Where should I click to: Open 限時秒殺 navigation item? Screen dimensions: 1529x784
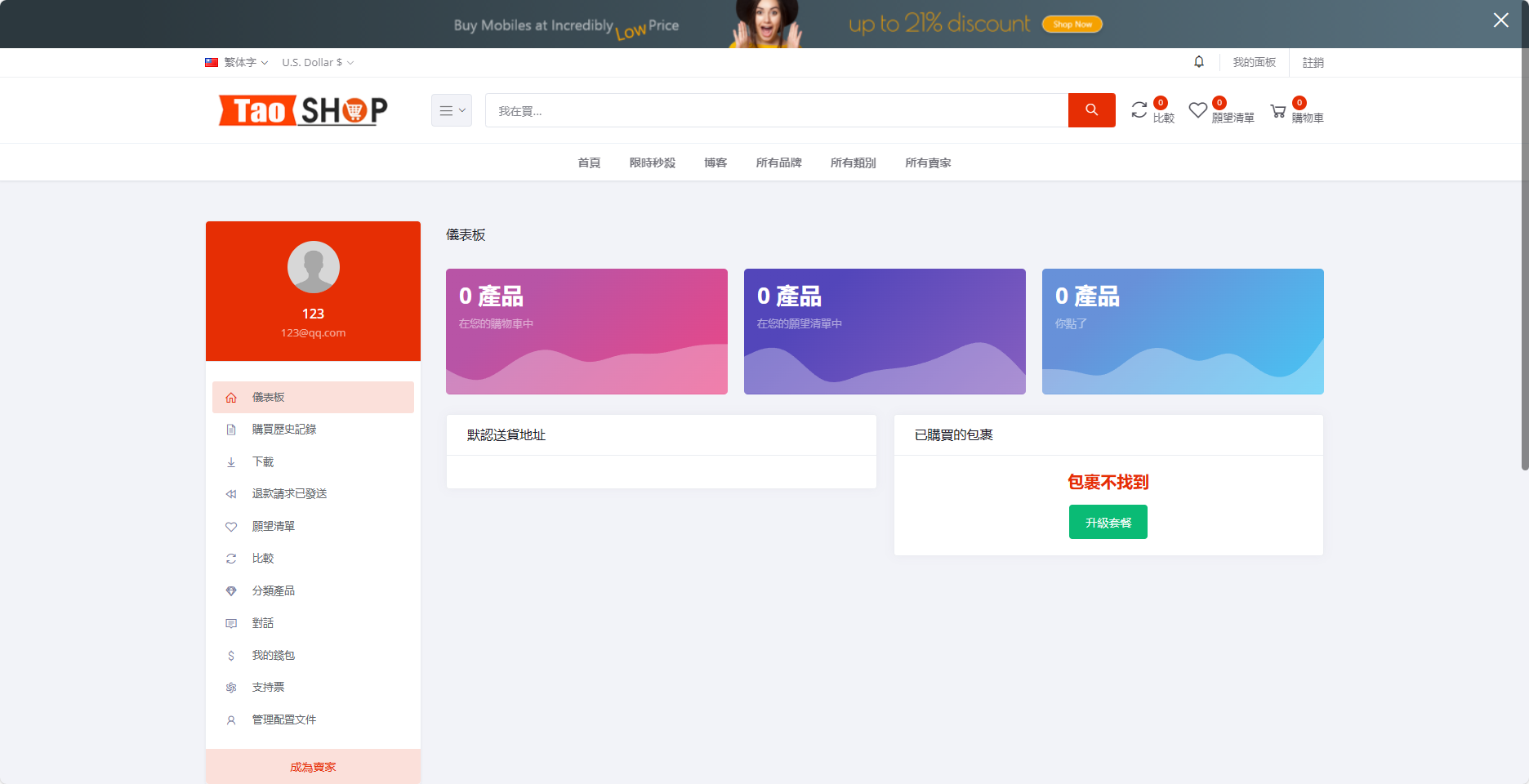tap(652, 163)
